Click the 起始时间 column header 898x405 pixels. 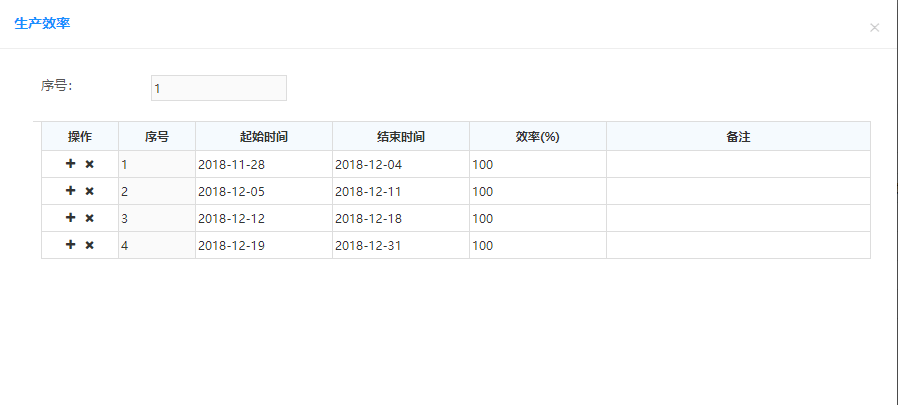264,136
